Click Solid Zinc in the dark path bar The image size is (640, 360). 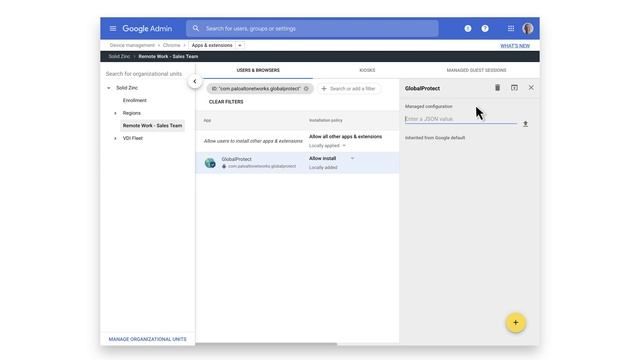(119, 56)
